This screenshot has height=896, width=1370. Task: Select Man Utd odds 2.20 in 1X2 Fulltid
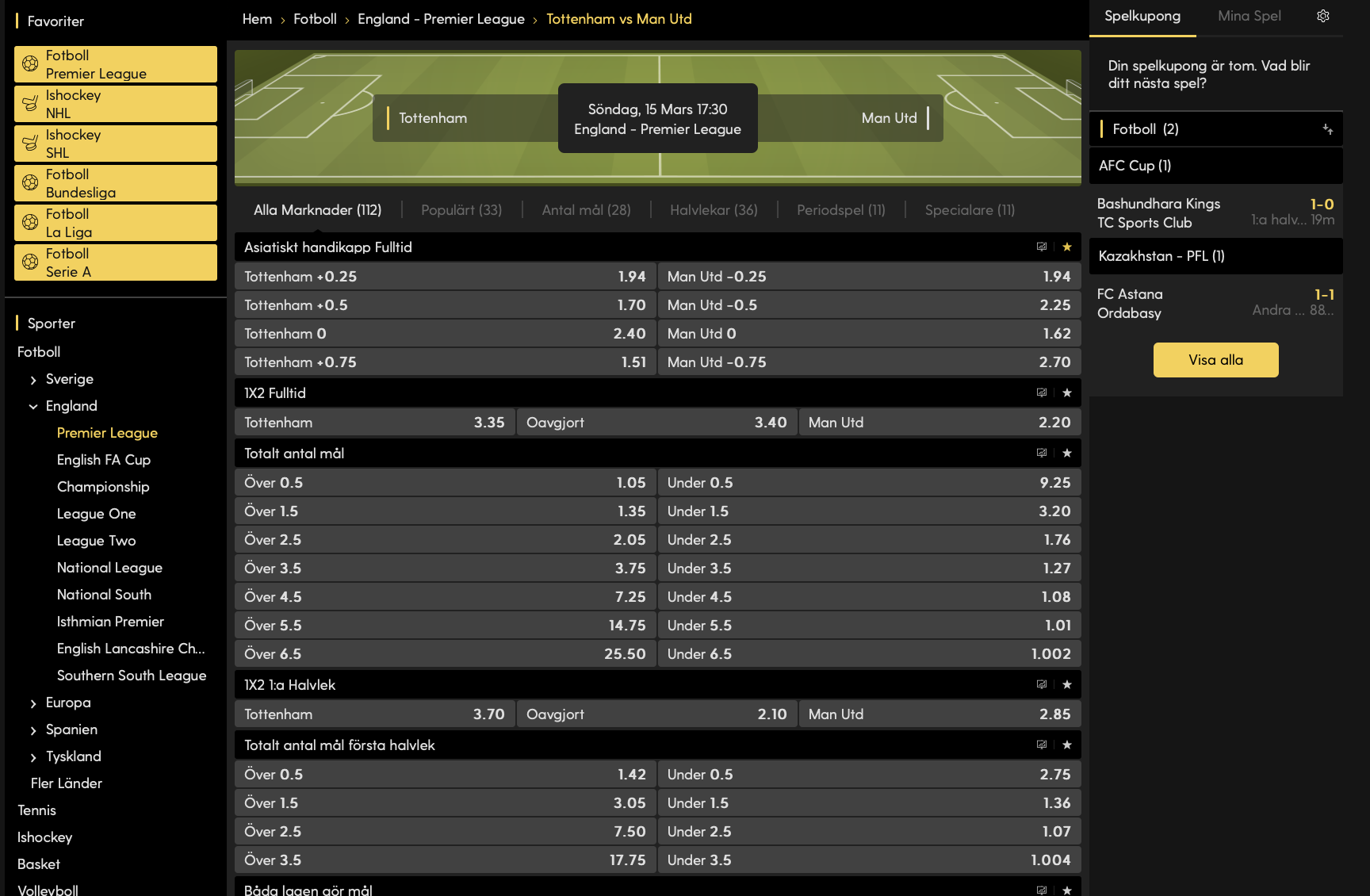tap(939, 422)
